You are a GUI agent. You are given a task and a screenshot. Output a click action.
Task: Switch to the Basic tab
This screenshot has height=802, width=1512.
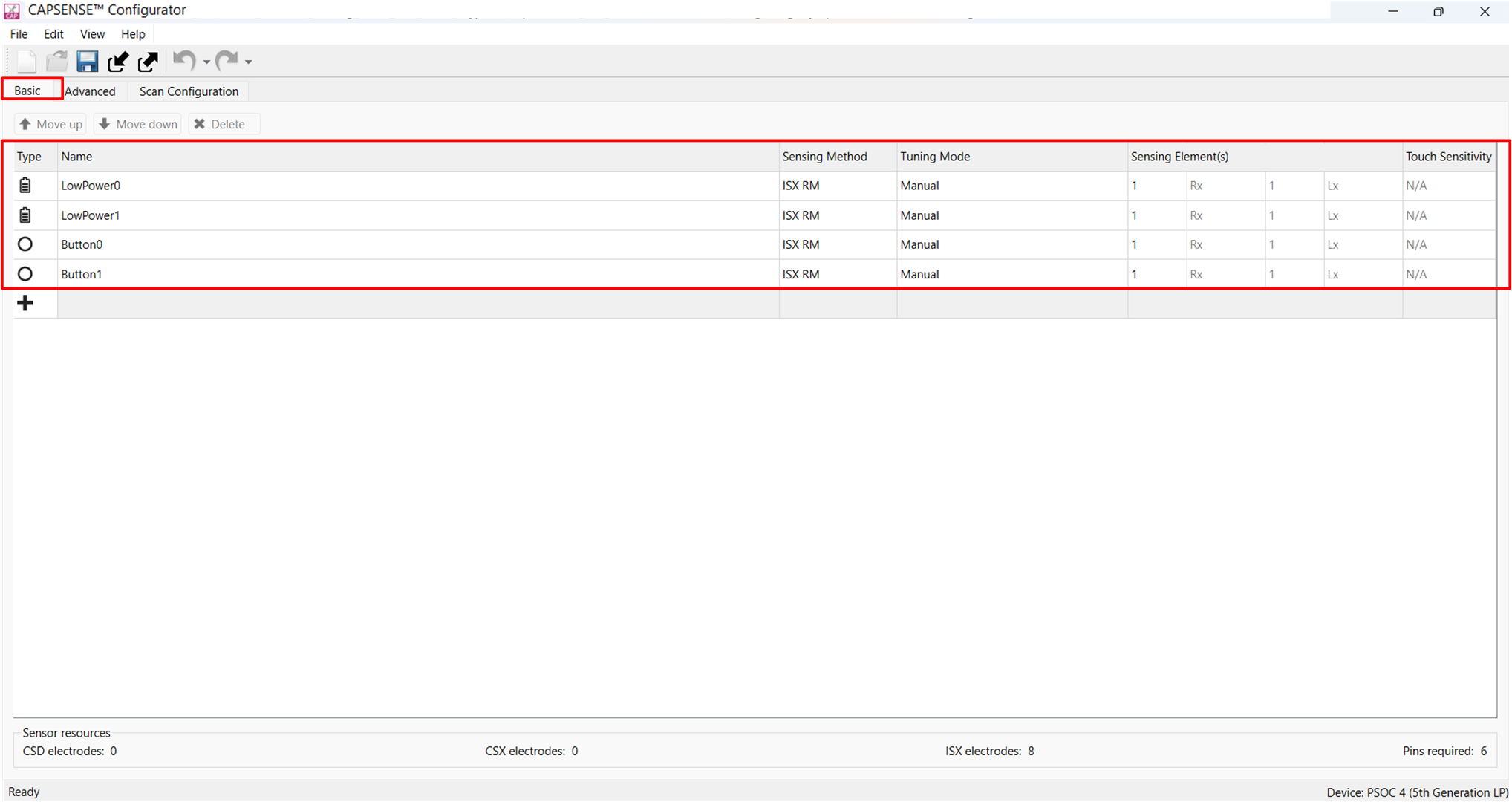tap(27, 91)
